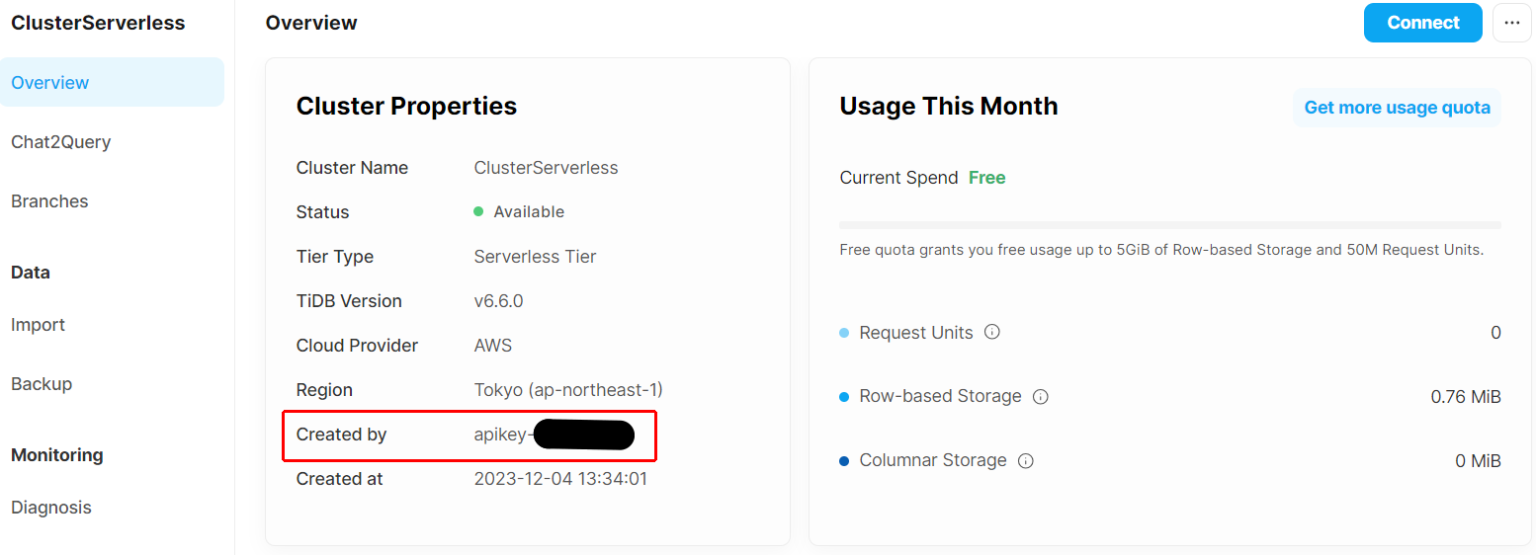Click the Request Units light-blue bullet
Image resolution: width=1536 pixels, height=555 pixels.
tap(845, 333)
